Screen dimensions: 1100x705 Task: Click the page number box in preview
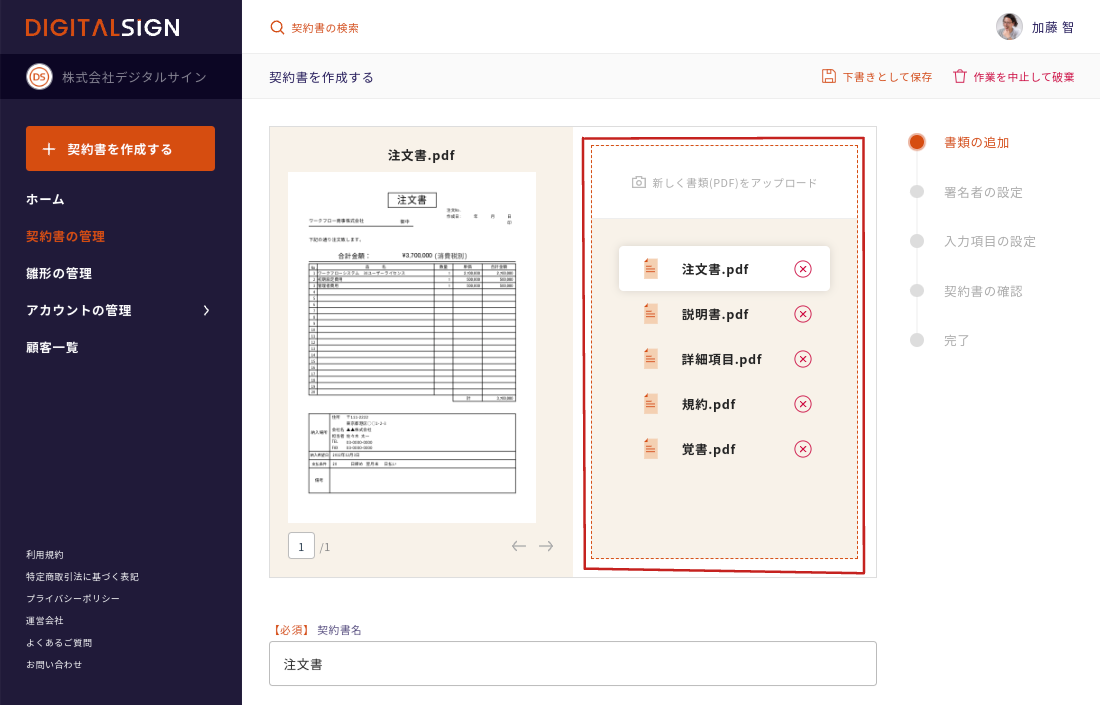pos(301,546)
